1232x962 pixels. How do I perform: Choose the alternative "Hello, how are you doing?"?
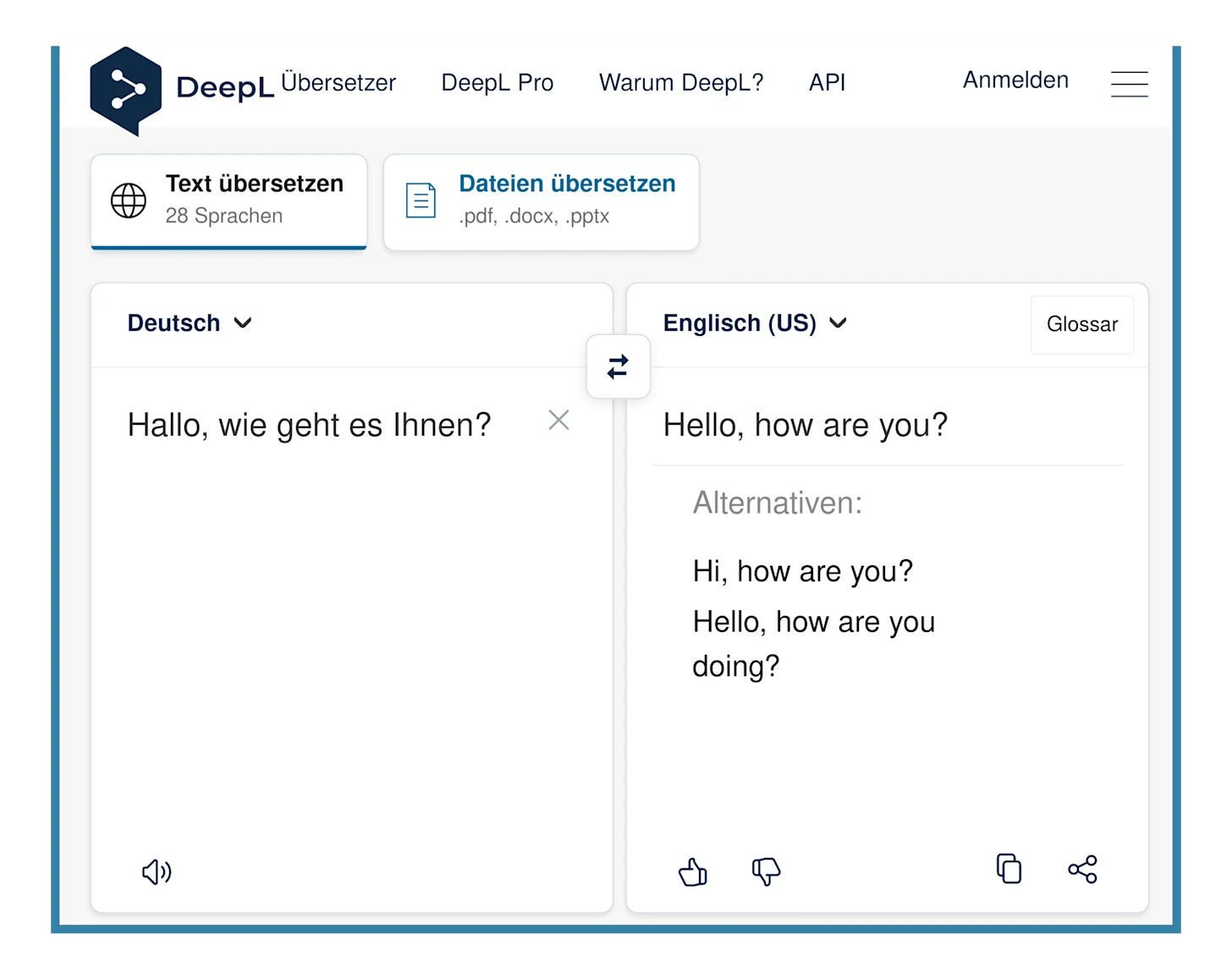pyautogui.click(x=814, y=644)
